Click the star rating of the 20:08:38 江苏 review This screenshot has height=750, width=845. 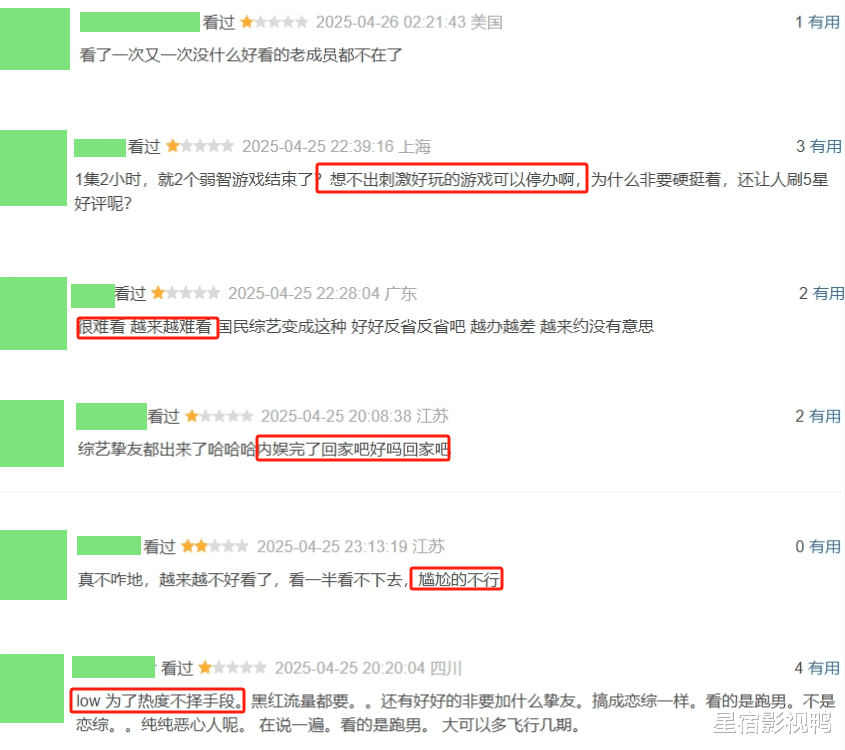[x=219, y=416]
